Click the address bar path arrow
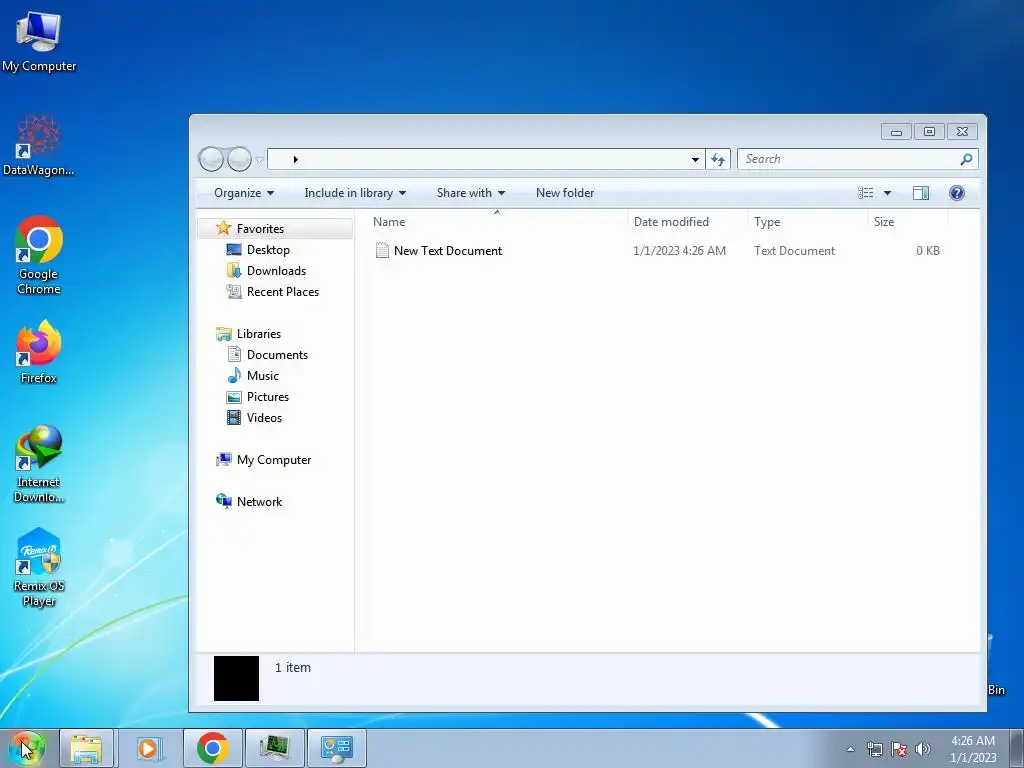 point(295,159)
